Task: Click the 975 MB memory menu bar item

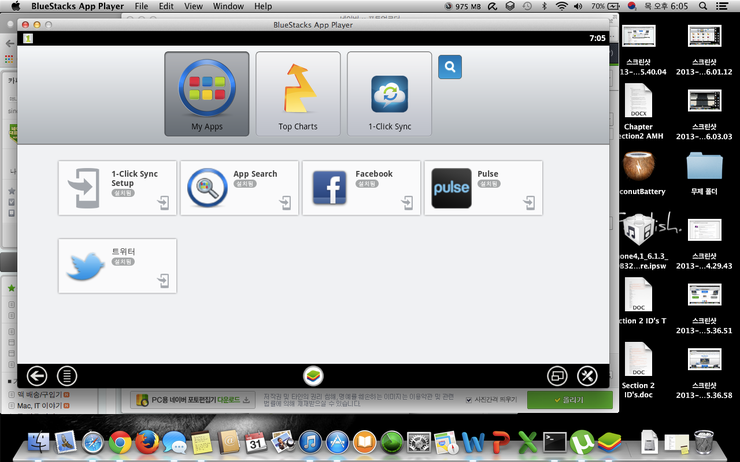Action: tap(462, 6)
